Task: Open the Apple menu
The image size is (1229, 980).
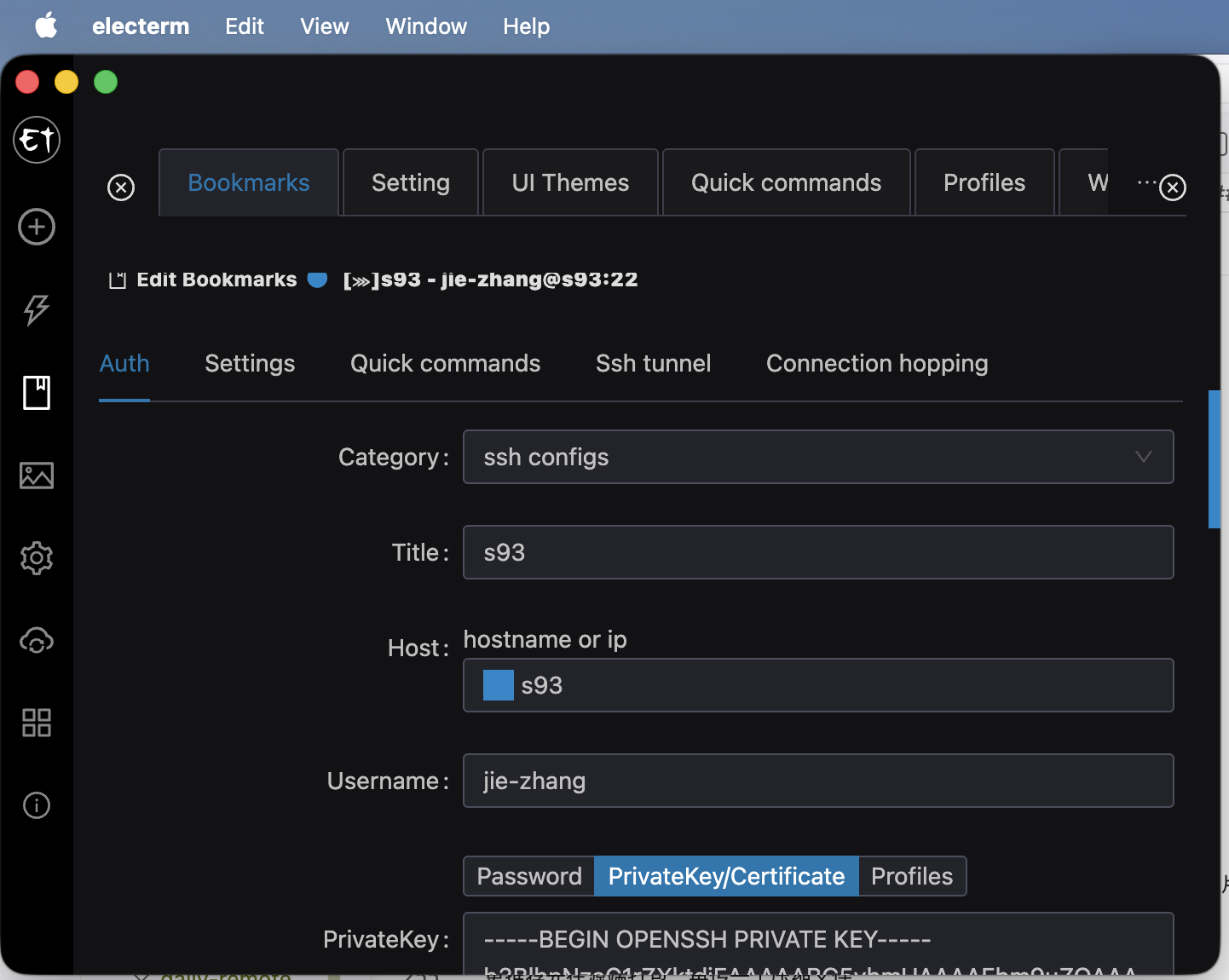Action: (x=46, y=26)
